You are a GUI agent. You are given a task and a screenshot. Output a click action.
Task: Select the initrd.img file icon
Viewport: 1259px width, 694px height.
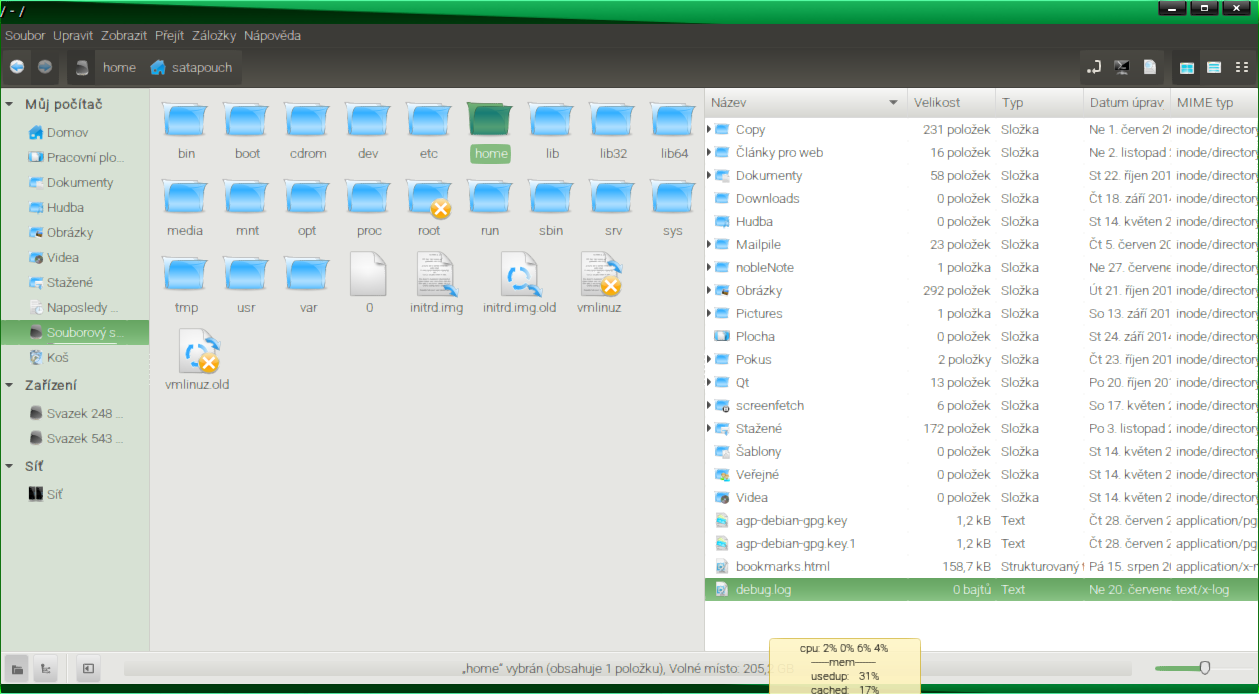pos(436,274)
